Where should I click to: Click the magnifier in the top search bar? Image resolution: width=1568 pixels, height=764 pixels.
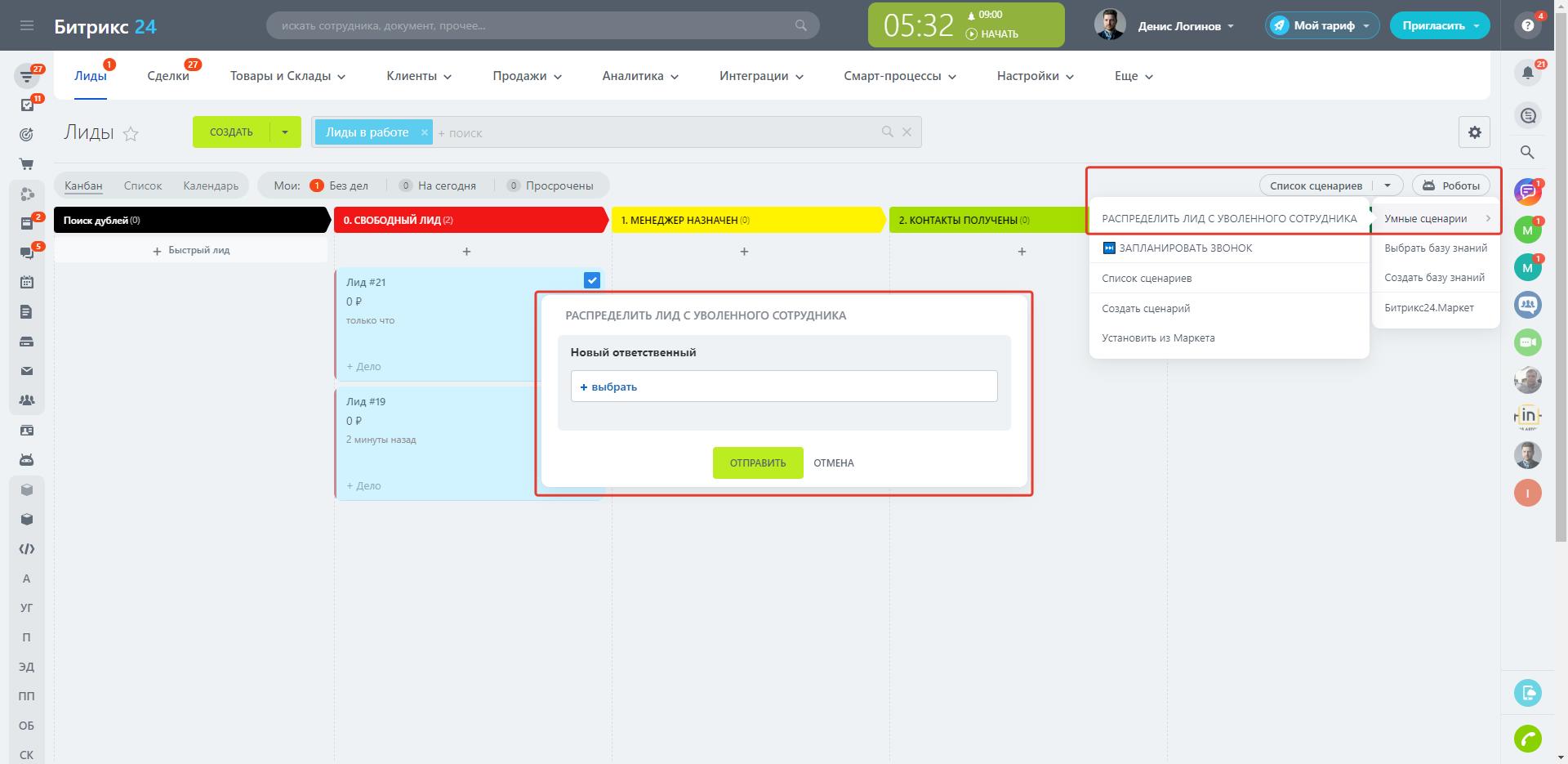(x=801, y=25)
